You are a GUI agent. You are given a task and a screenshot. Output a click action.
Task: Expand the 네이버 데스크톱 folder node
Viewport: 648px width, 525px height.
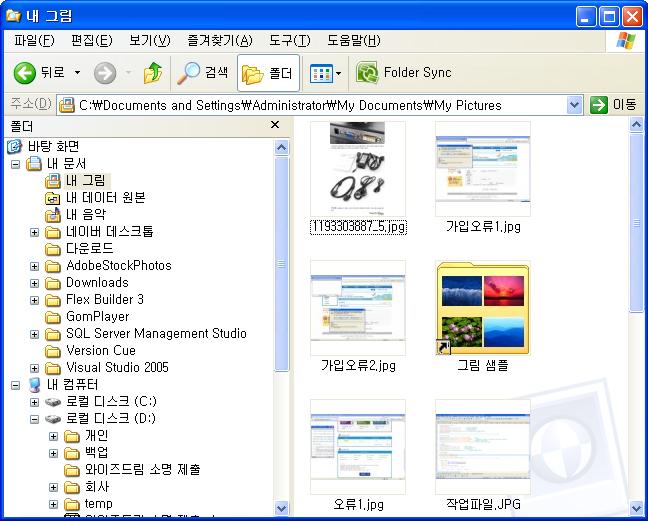tap(35, 232)
